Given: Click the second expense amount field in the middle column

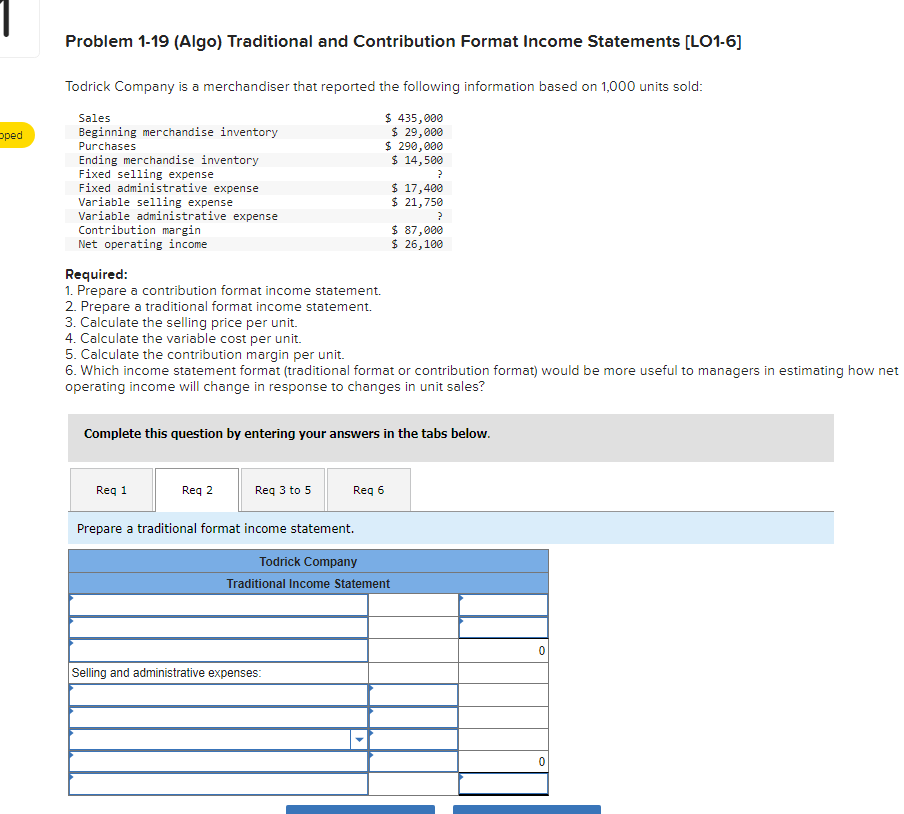Looking at the screenshot, I should point(413,718).
